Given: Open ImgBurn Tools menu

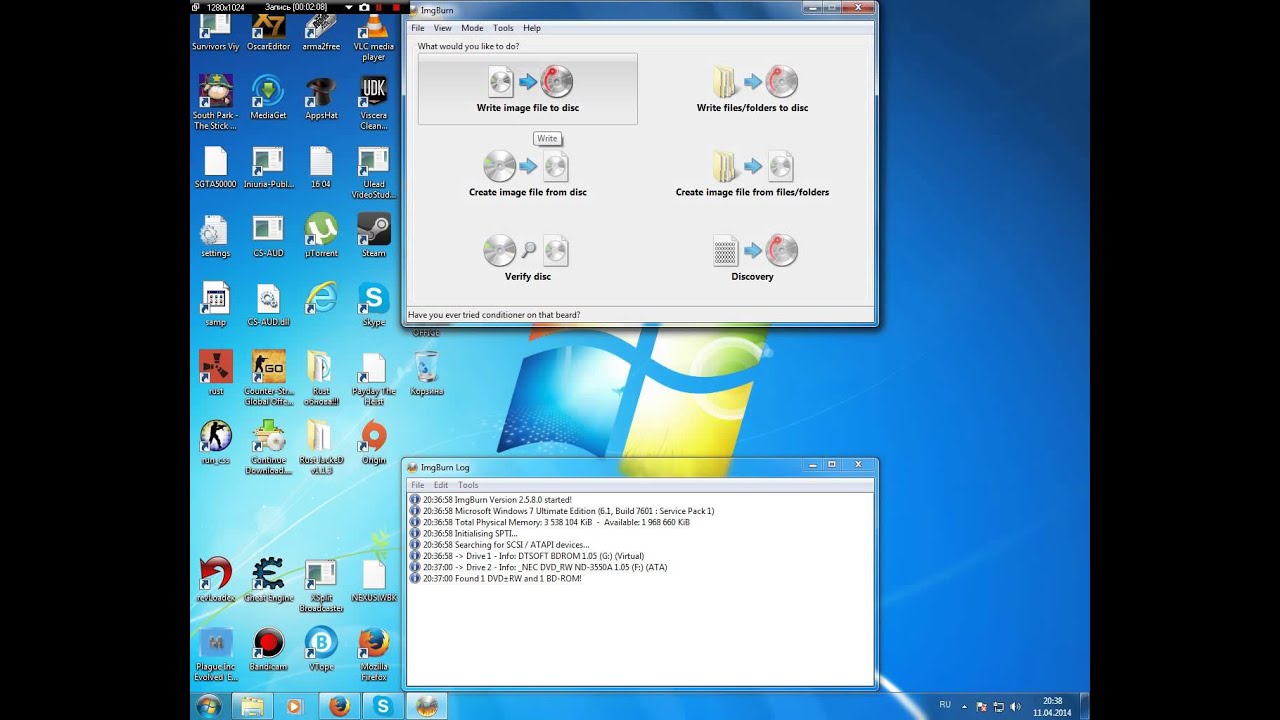Looking at the screenshot, I should click(503, 28).
